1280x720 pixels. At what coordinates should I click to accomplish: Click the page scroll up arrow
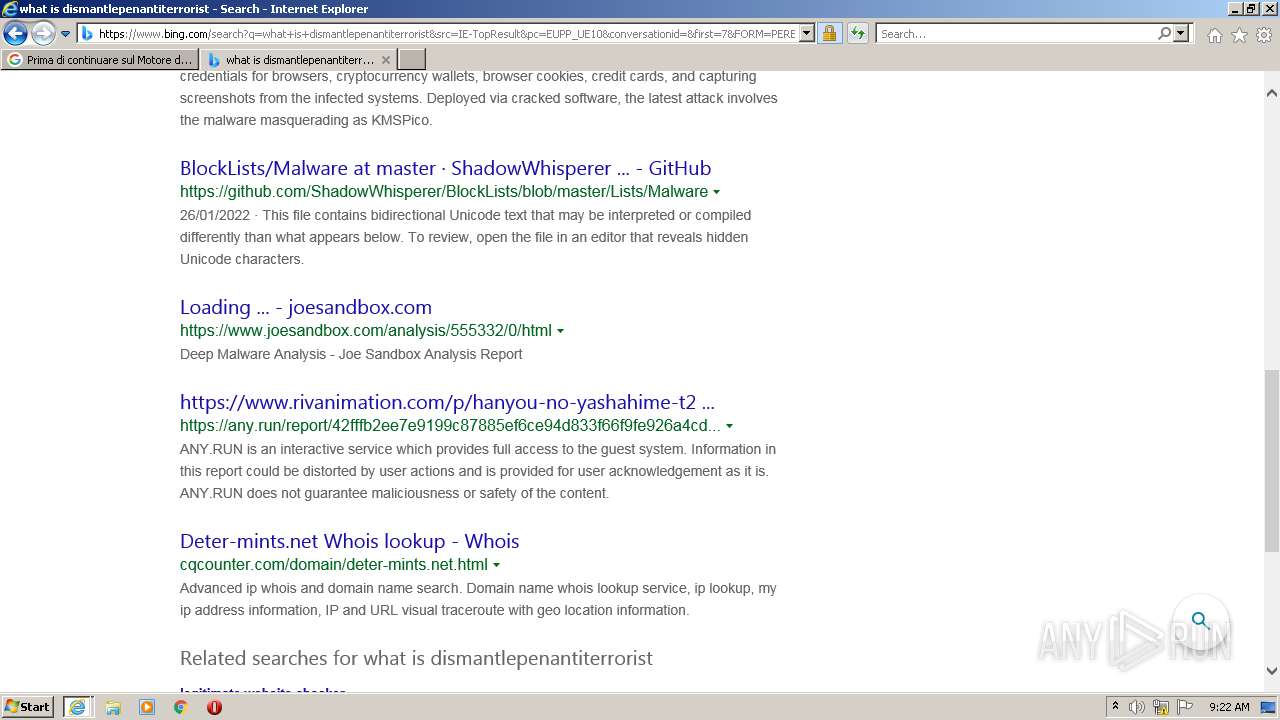[1272, 93]
